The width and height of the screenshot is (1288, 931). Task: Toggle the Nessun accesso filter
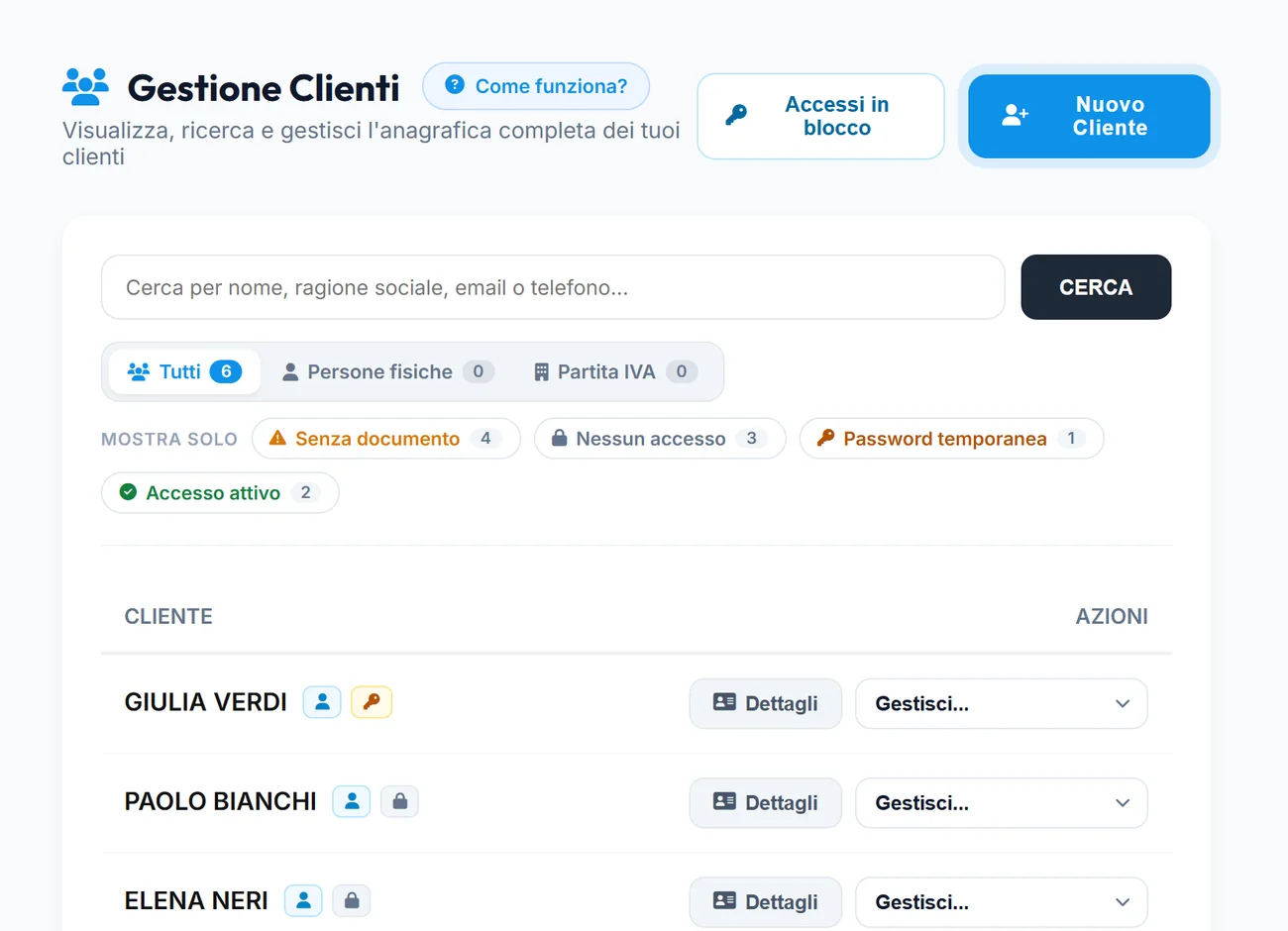pos(660,439)
